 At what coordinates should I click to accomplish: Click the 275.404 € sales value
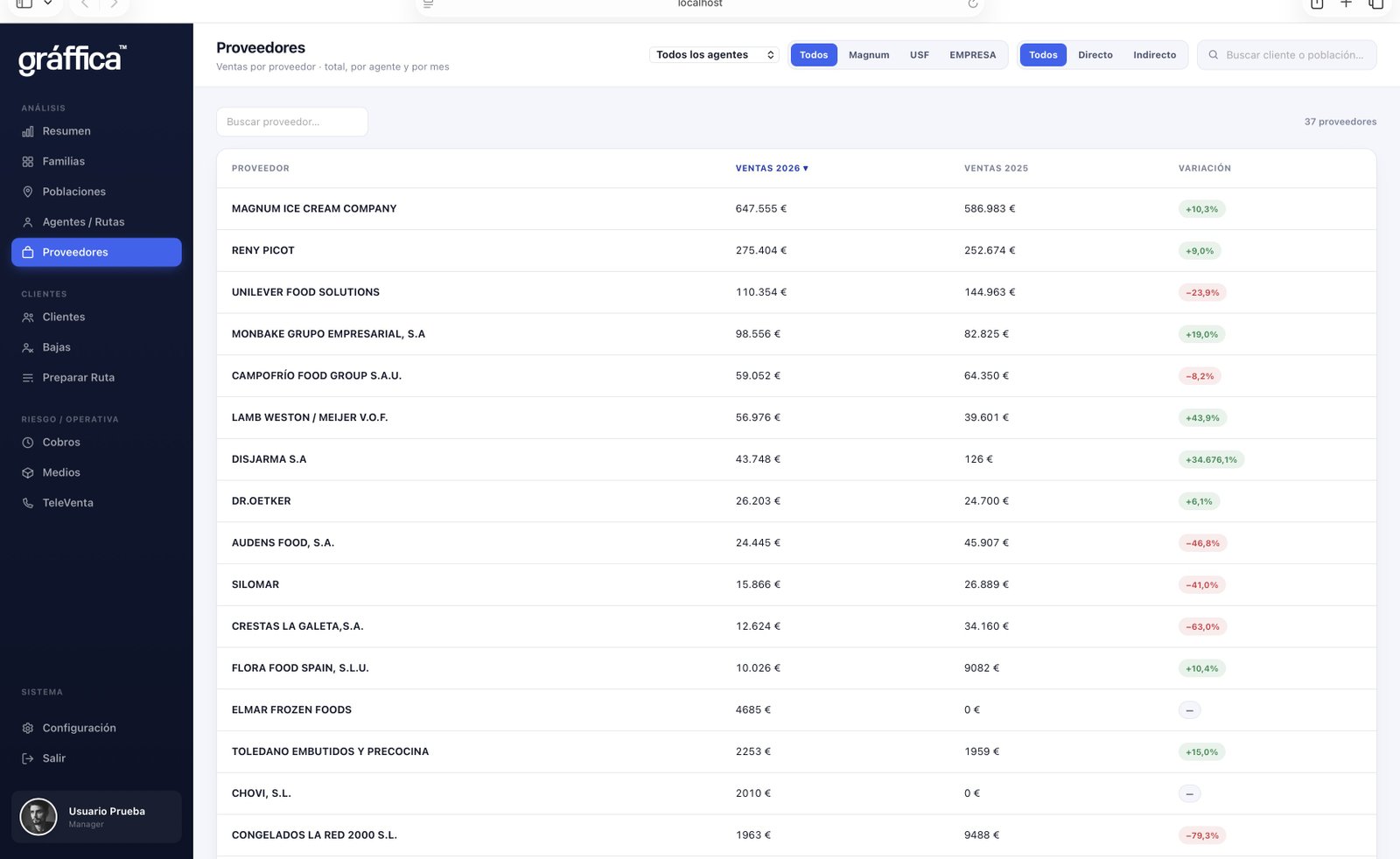pyautogui.click(x=761, y=251)
